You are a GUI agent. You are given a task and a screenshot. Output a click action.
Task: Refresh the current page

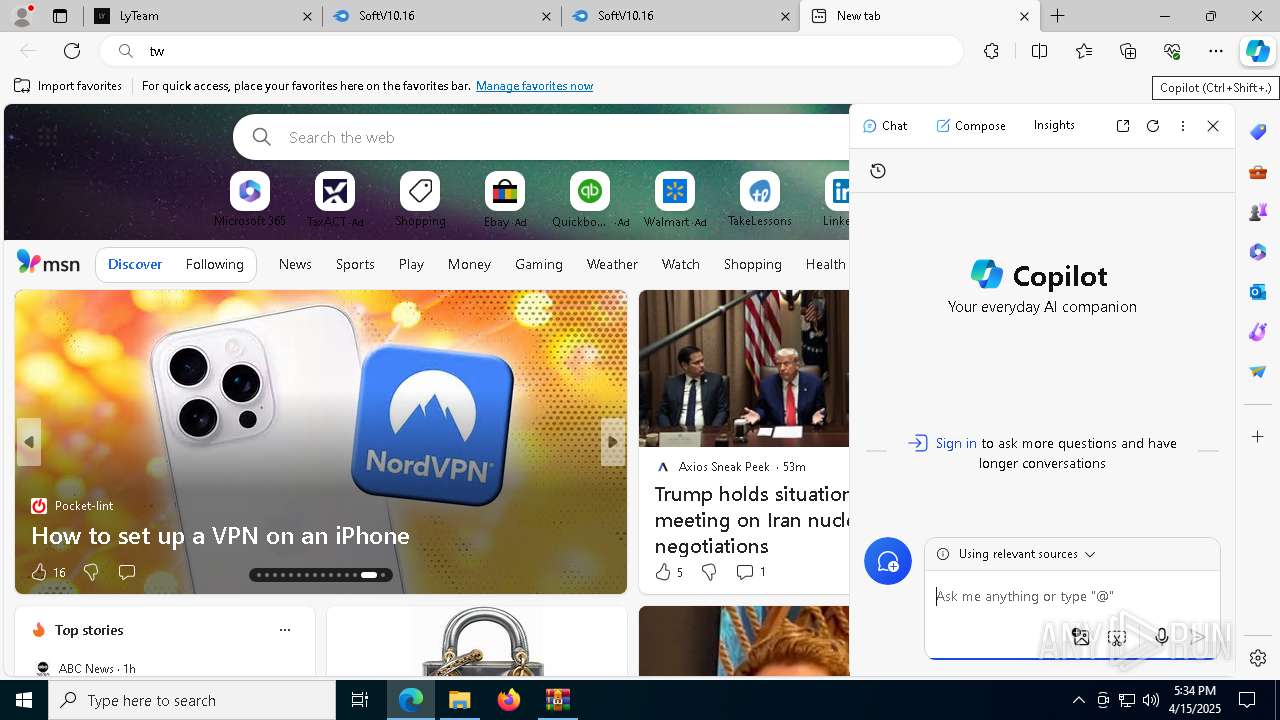point(72,51)
